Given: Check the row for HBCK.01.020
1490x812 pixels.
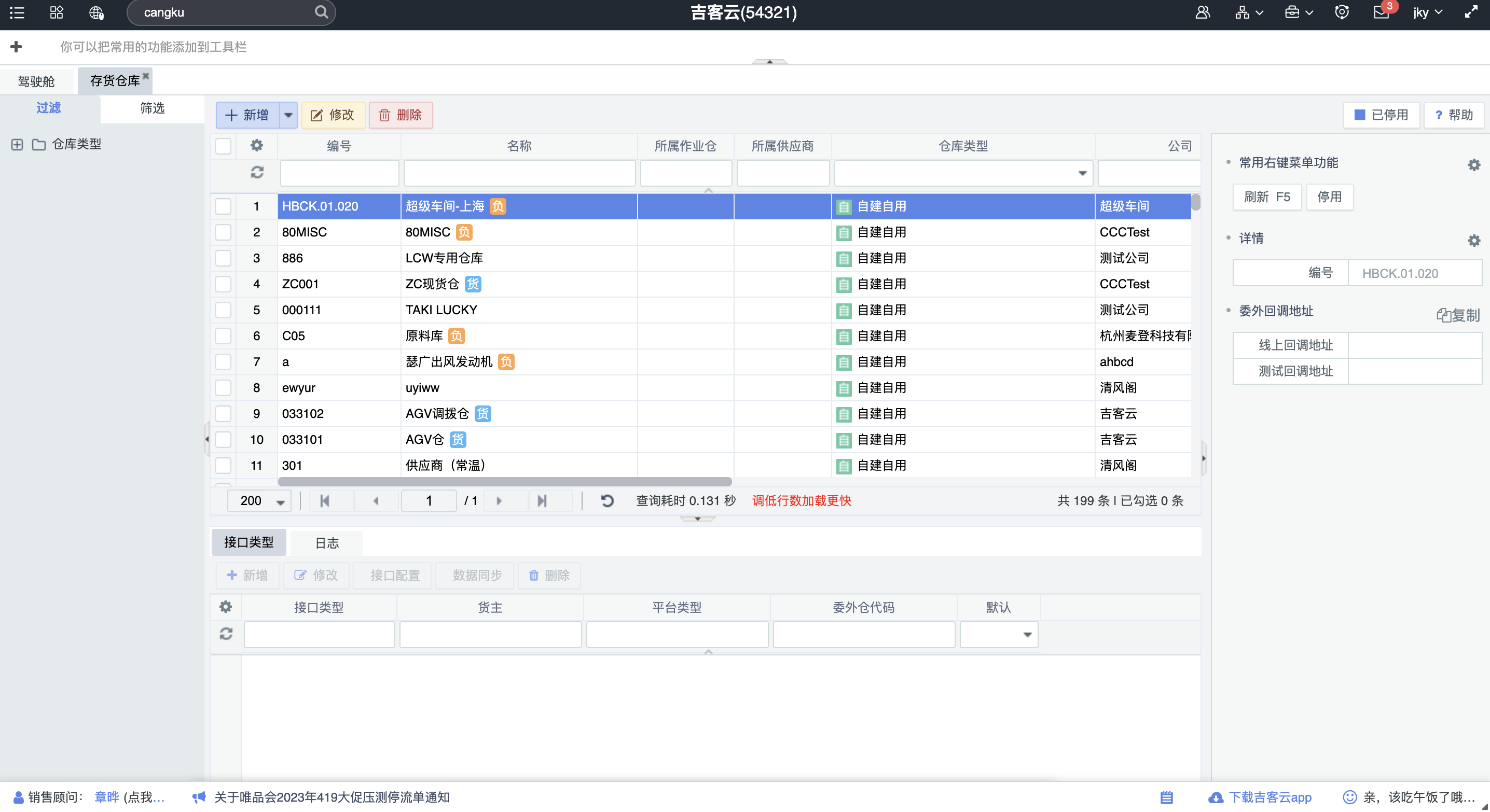Looking at the screenshot, I should click(223, 206).
